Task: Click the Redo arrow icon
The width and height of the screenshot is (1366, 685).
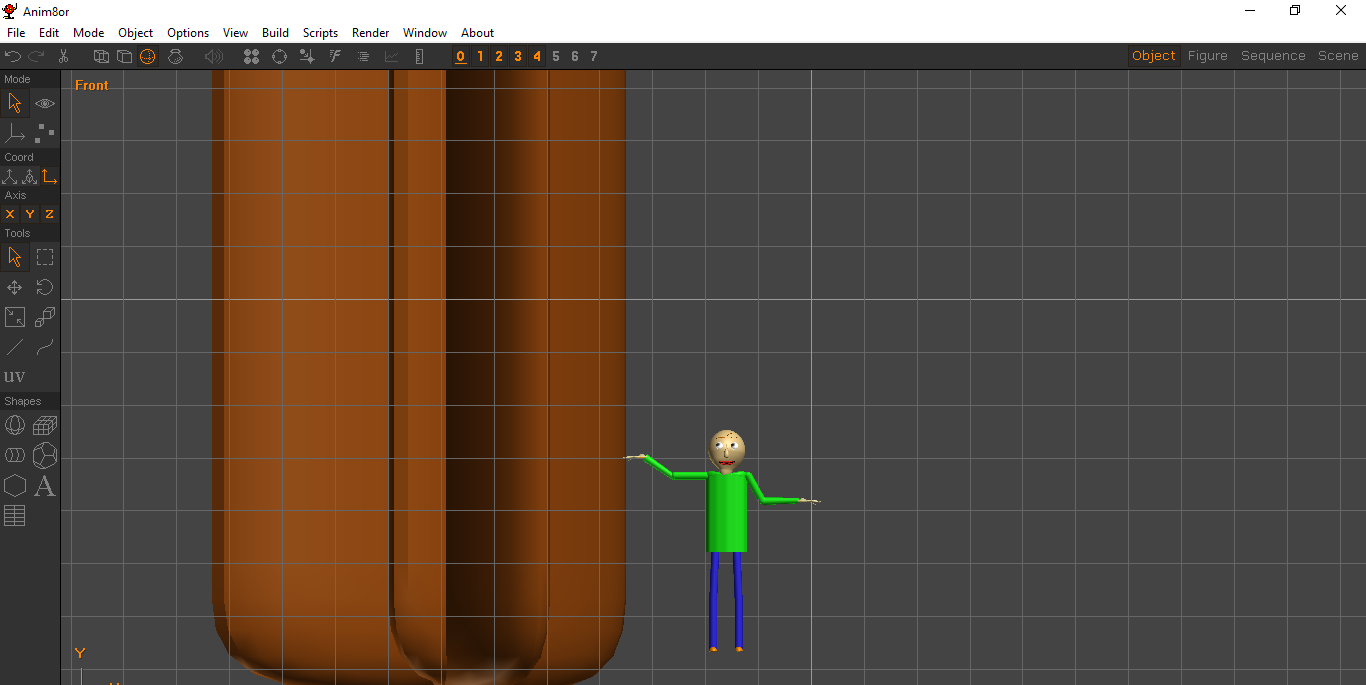Action: pyautogui.click(x=37, y=56)
